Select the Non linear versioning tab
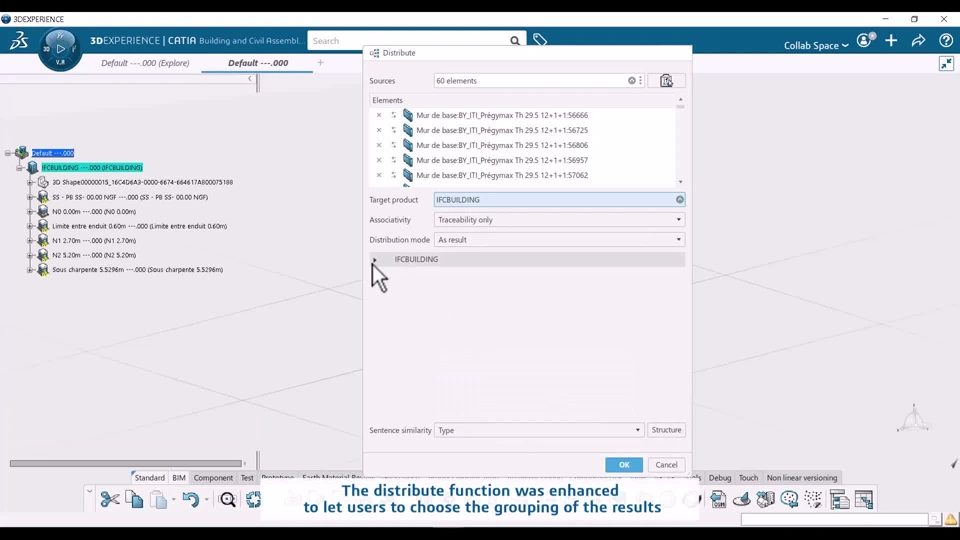This screenshot has width=960, height=540. (802, 478)
